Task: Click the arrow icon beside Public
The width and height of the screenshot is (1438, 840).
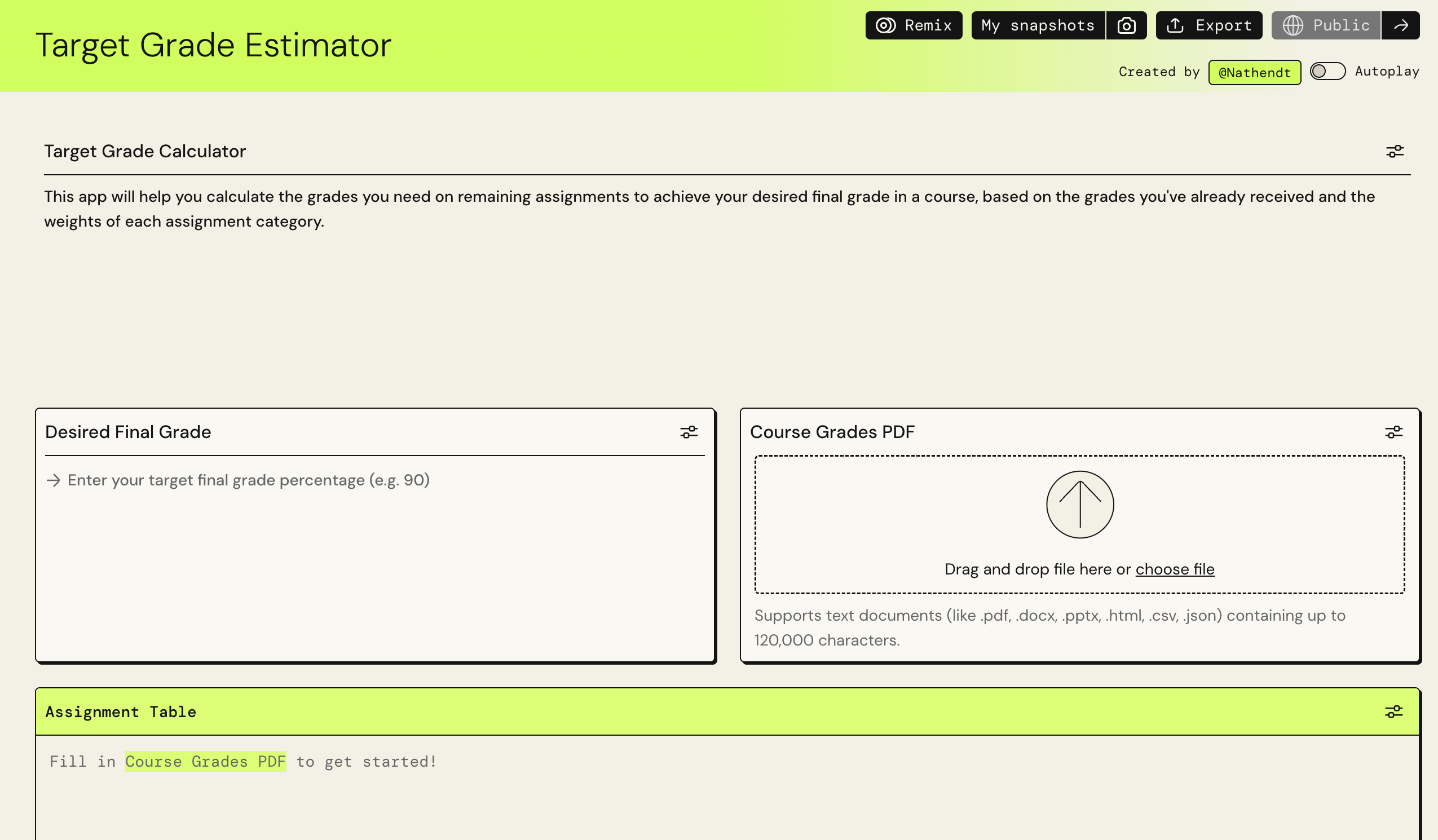Action: click(1401, 26)
